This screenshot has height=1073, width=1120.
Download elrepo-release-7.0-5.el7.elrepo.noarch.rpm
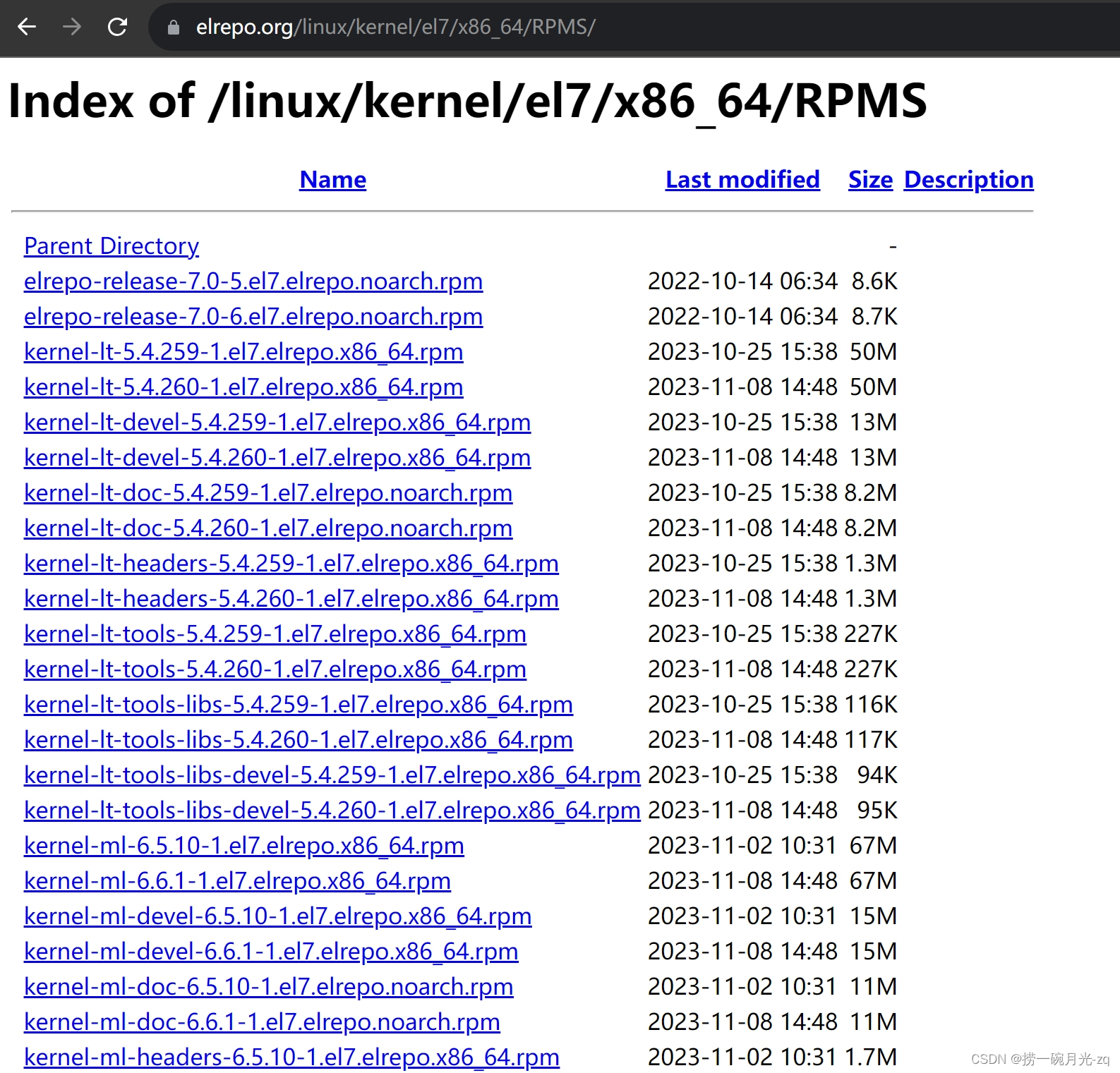tap(253, 281)
